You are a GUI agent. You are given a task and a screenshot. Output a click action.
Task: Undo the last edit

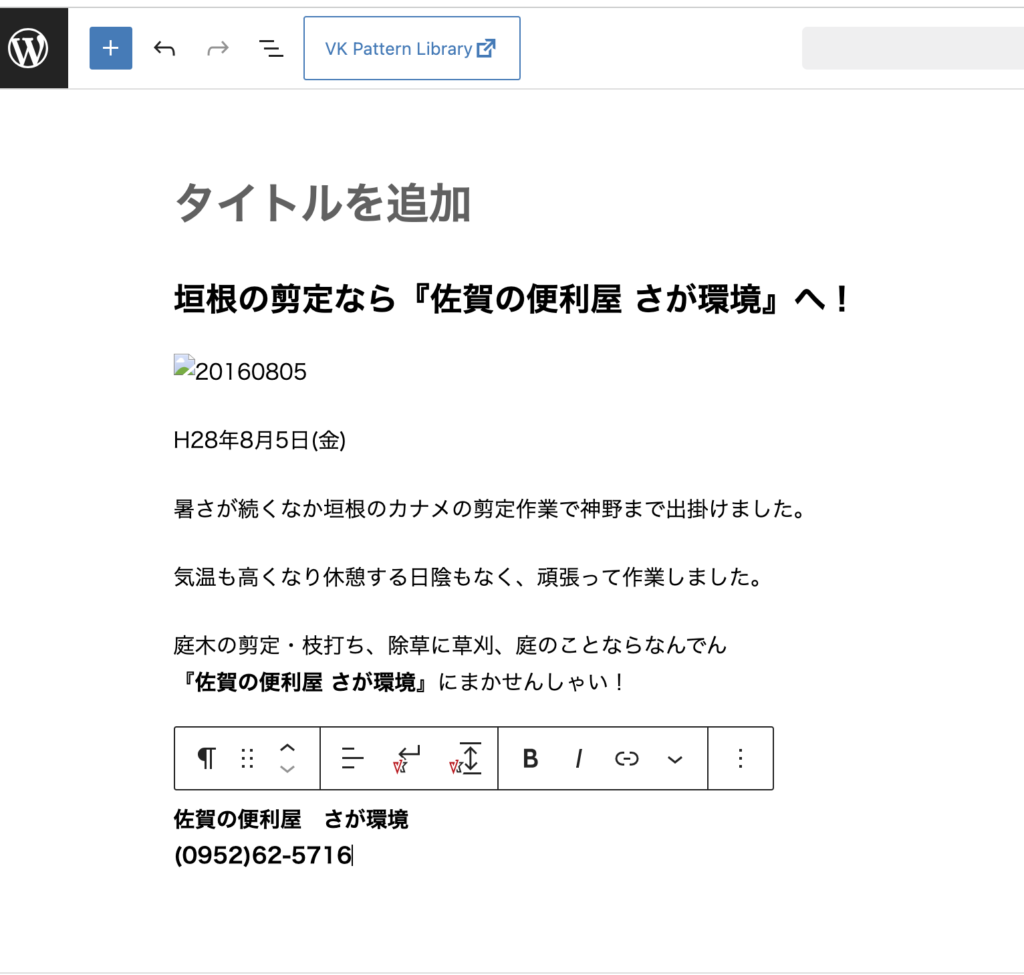click(x=164, y=48)
